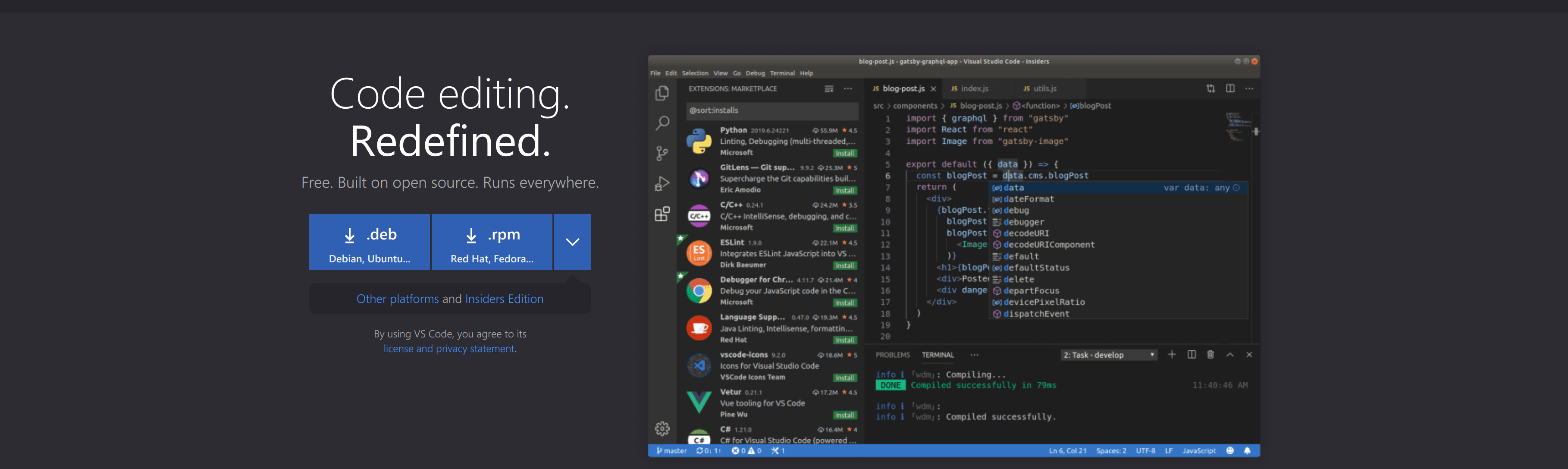The height and width of the screenshot is (469, 1568).
Task: Open the Insiders Edition link
Action: click(503, 299)
